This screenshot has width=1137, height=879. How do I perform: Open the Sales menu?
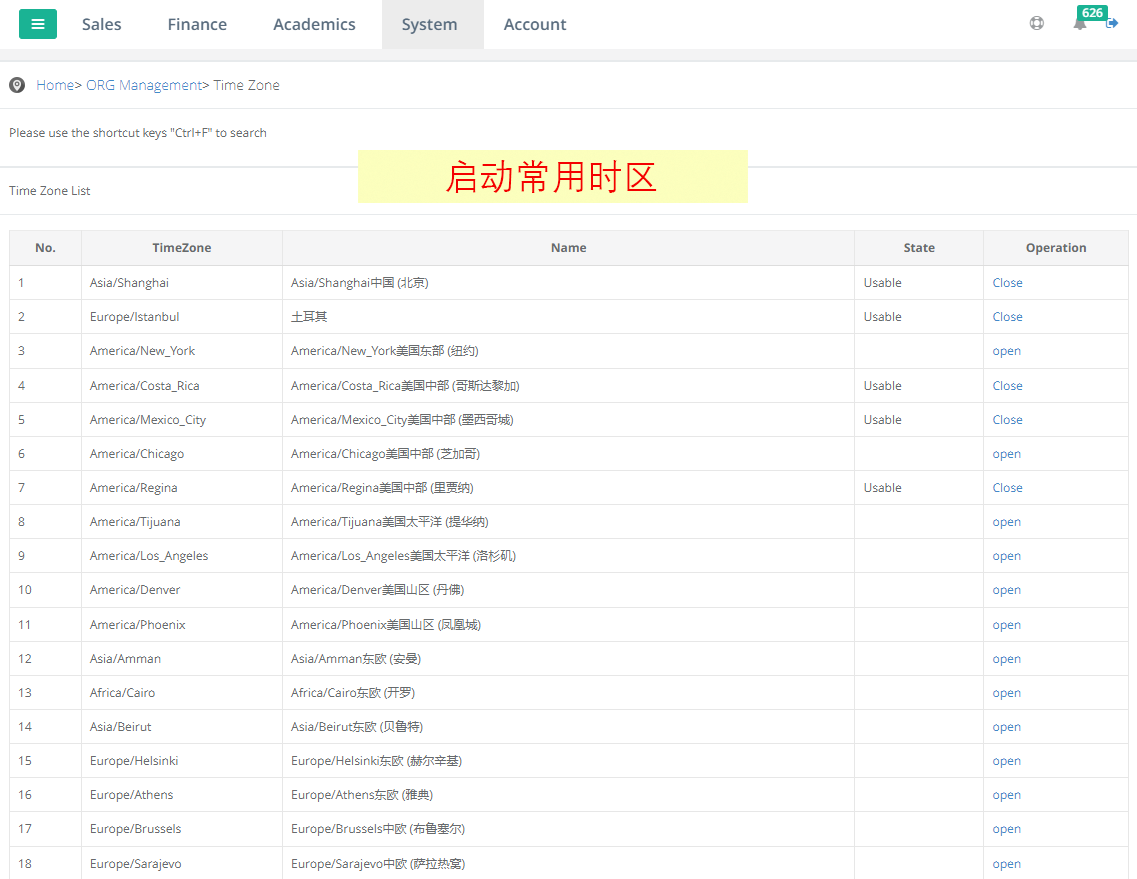[x=102, y=24]
